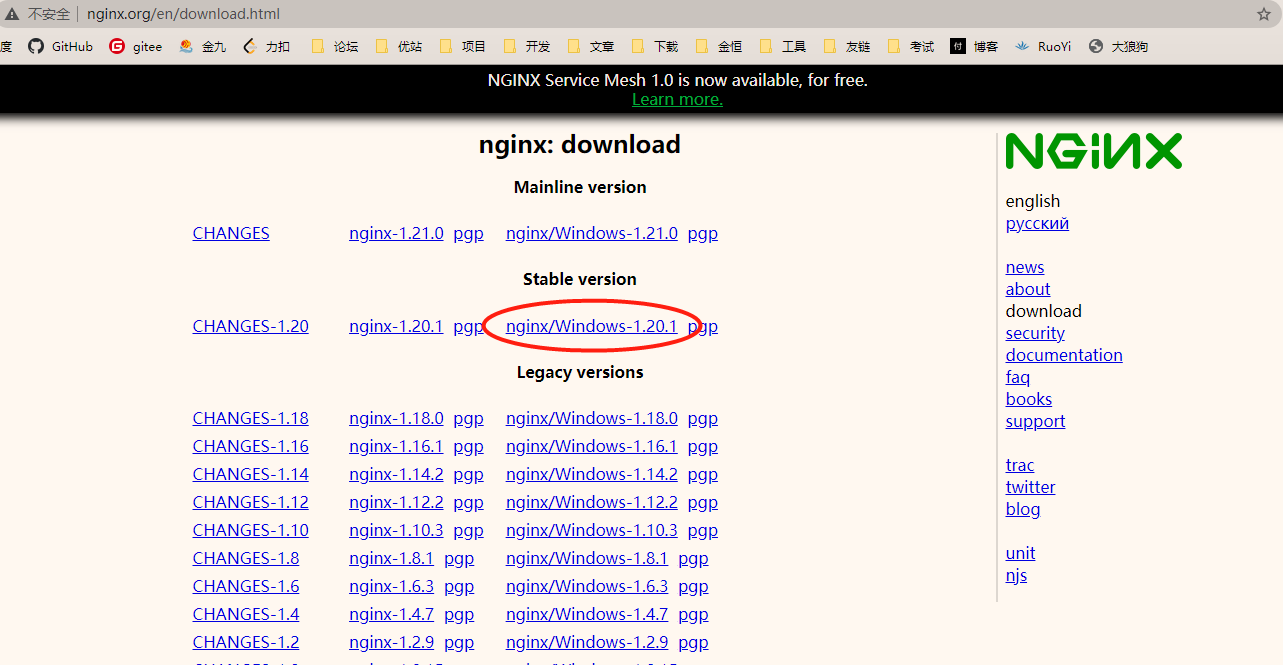Open the gitee bookmark
Image resolution: width=1283 pixels, height=665 pixels.
tap(135, 46)
